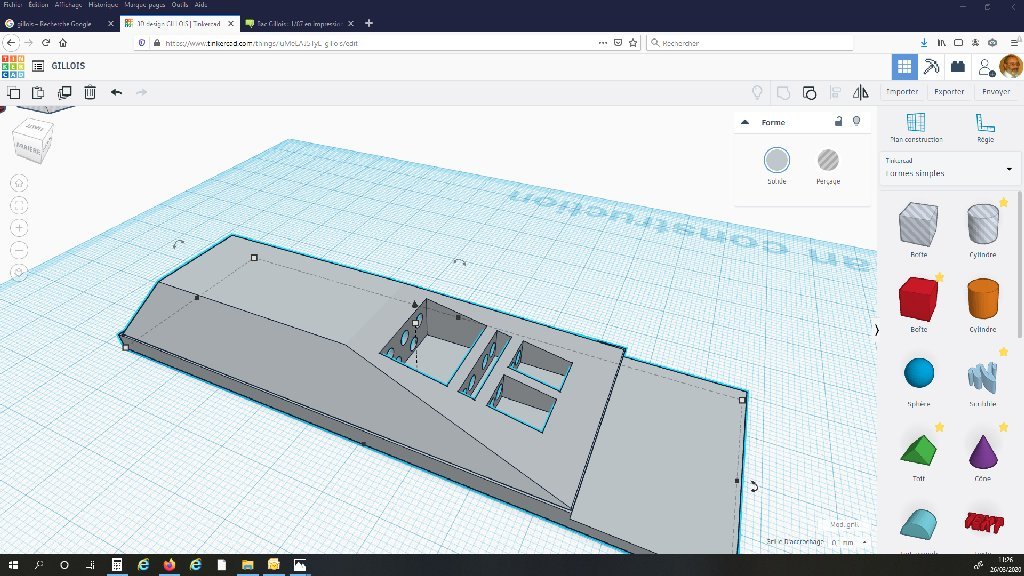Screen dimensions: 1024x576
Task: Open the Fichier menu
Action: (13, 5)
